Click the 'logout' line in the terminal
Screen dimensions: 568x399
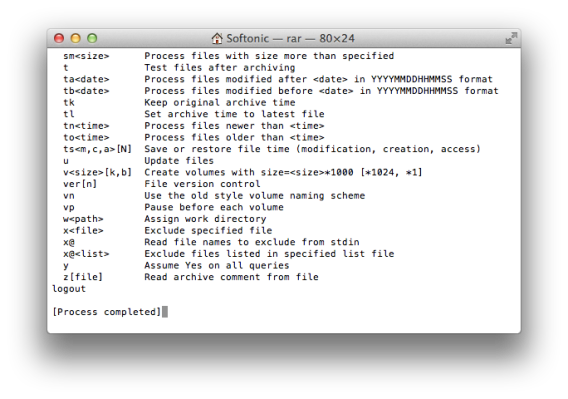tap(69, 289)
